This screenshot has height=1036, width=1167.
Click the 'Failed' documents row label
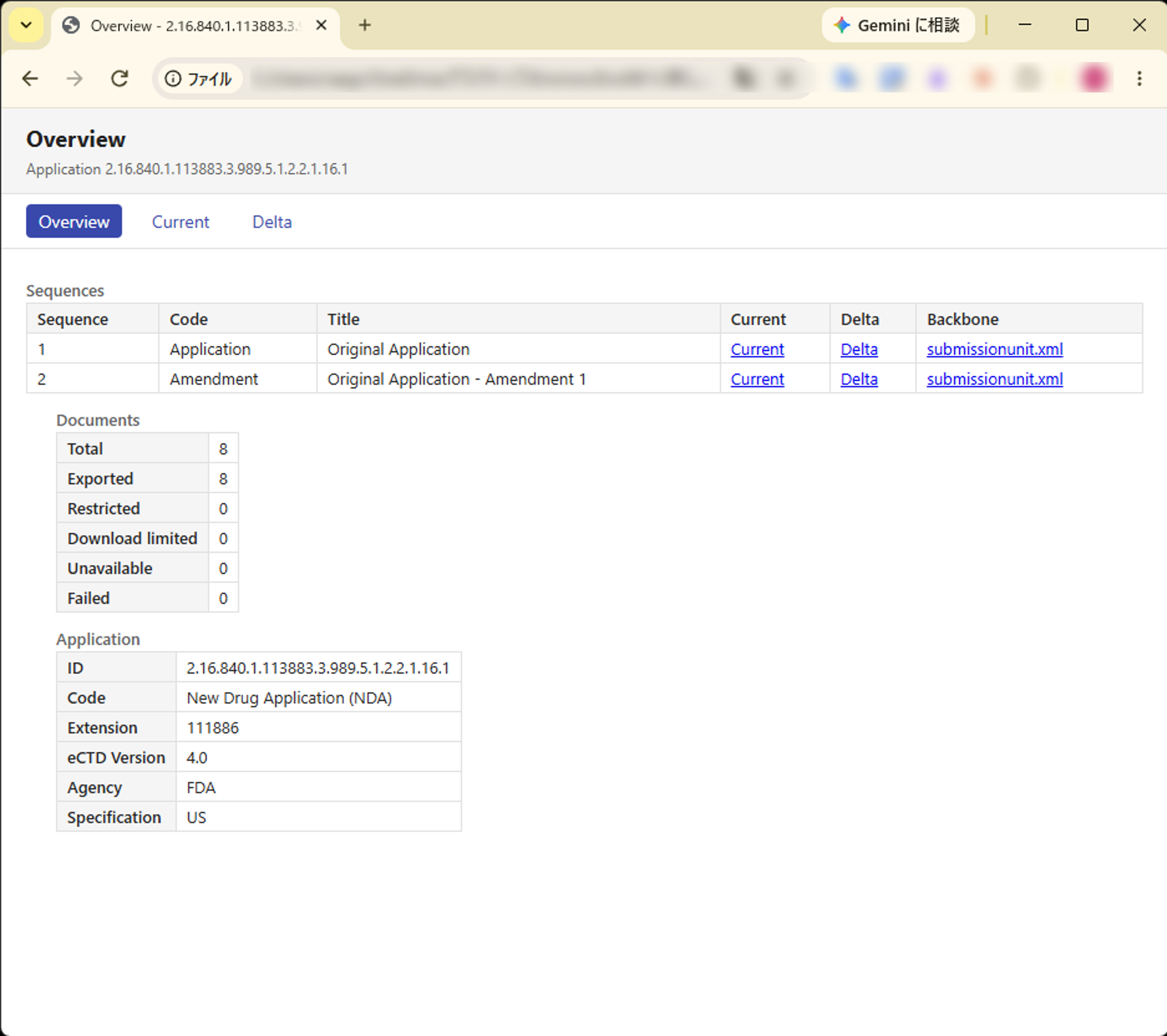(x=88, y=598)
